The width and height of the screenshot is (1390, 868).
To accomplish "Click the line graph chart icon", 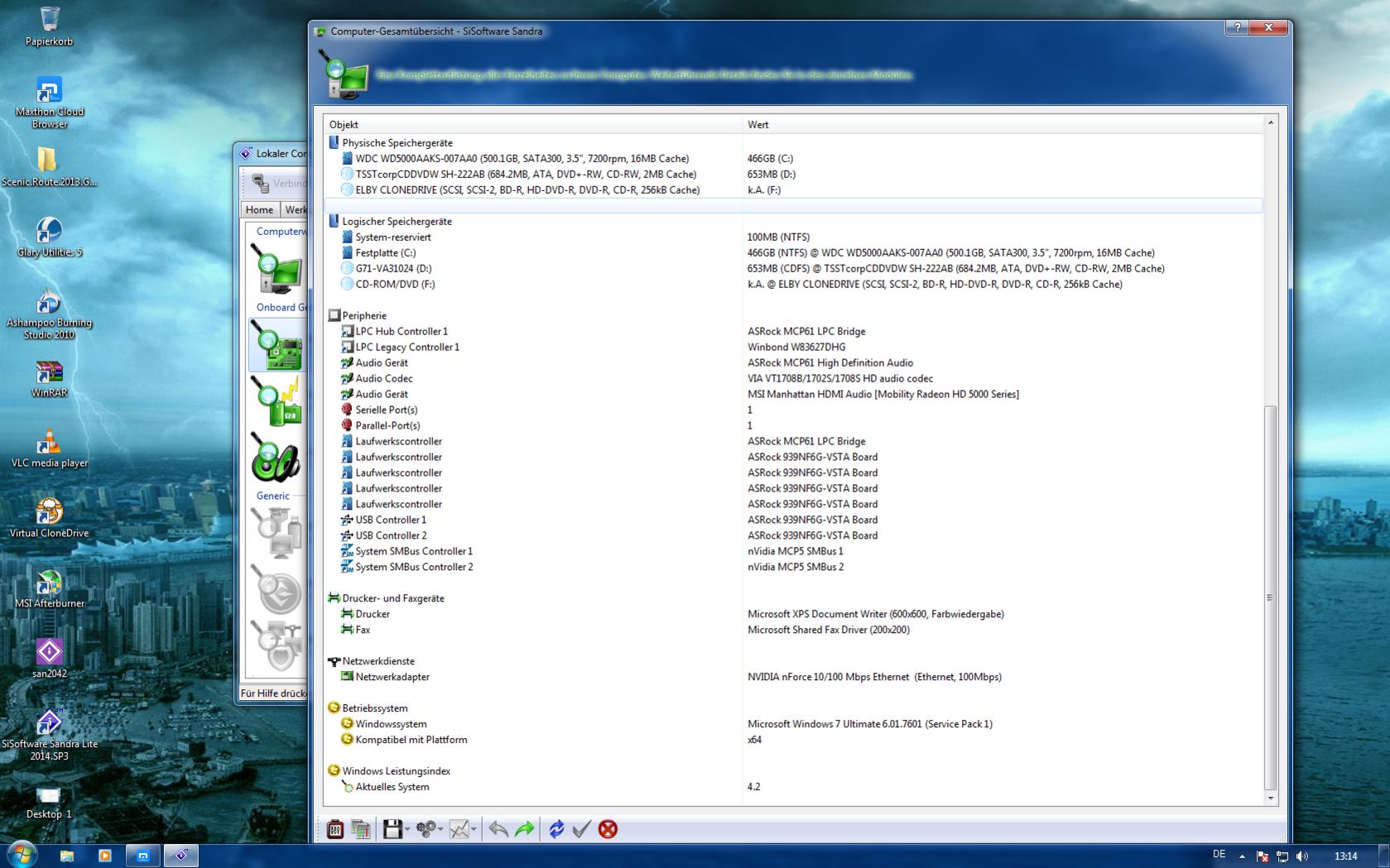I will click(x=459, y=829).
